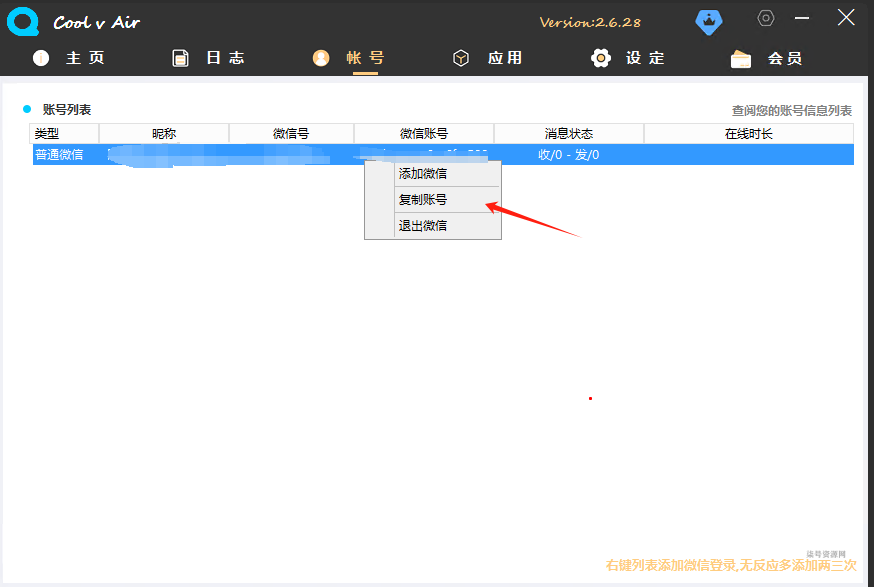Click the 账号列表 section title

pos(67,110)
